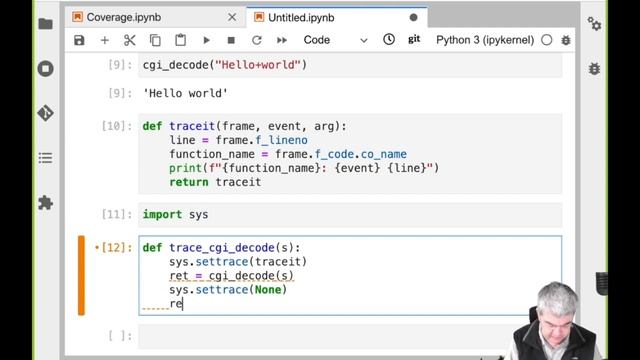Click 'sys.settrace(None)' line

[x=228, y=290]
